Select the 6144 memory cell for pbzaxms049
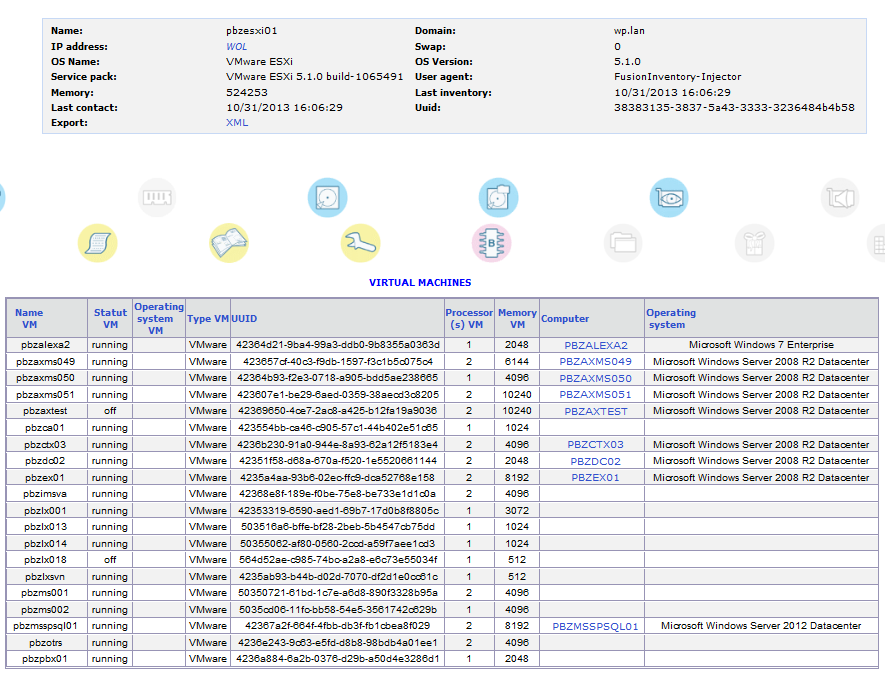Image resolution: width=885 pixels, height=675 pixels. 517,362
